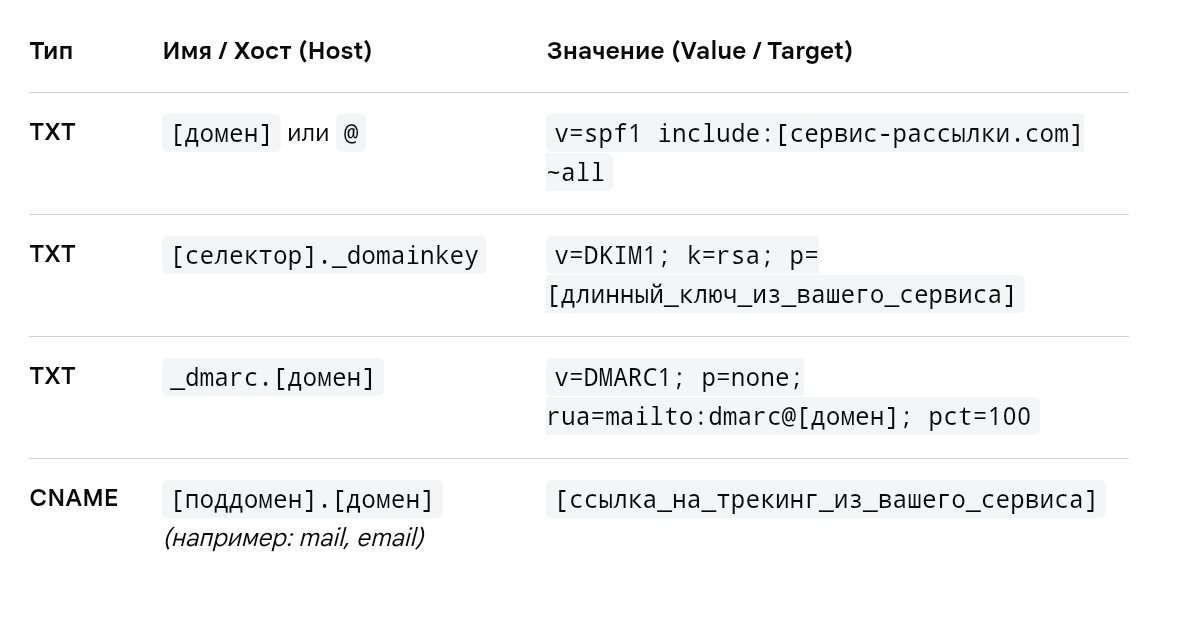Select the '[домен]' host code chip
This screenshot has width=1200, height=624.
pyautogui.click(x=222, y=133)
